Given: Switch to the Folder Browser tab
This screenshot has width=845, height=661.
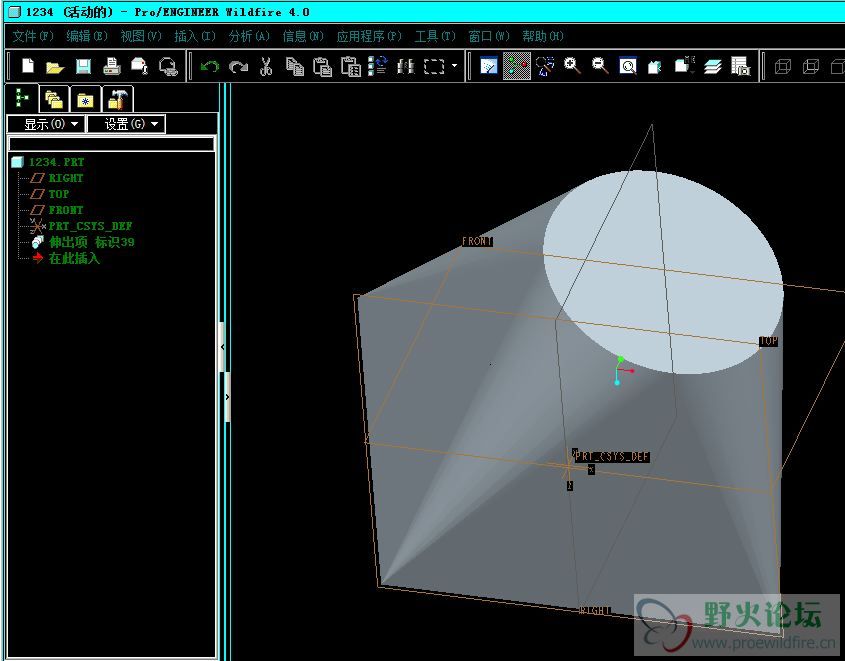Looking at the screenshot, I should [54, 99].
